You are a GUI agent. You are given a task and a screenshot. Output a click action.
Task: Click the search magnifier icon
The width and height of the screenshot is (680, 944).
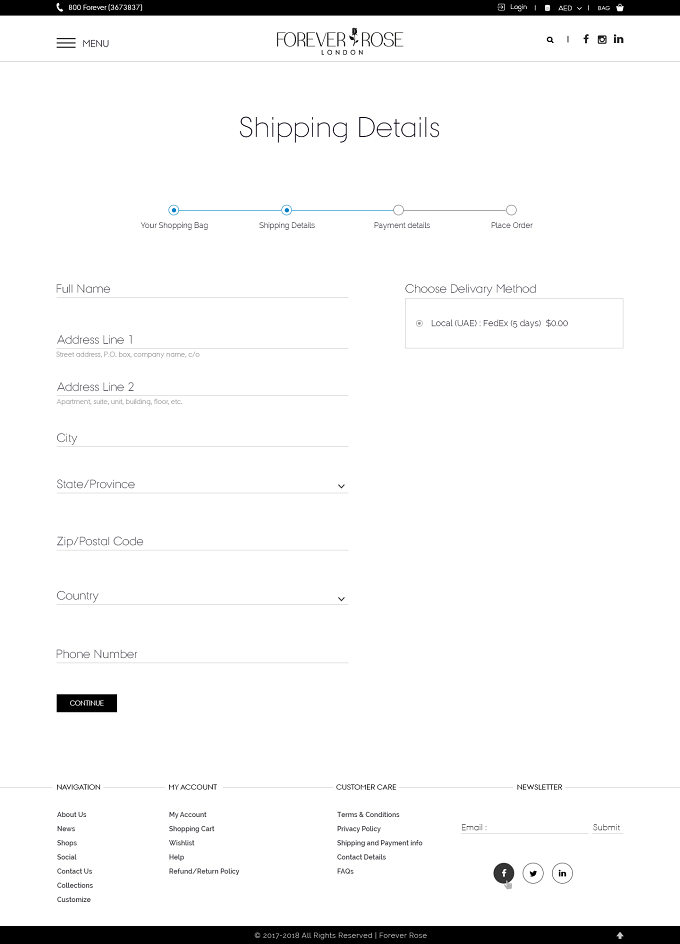point(550,40)
